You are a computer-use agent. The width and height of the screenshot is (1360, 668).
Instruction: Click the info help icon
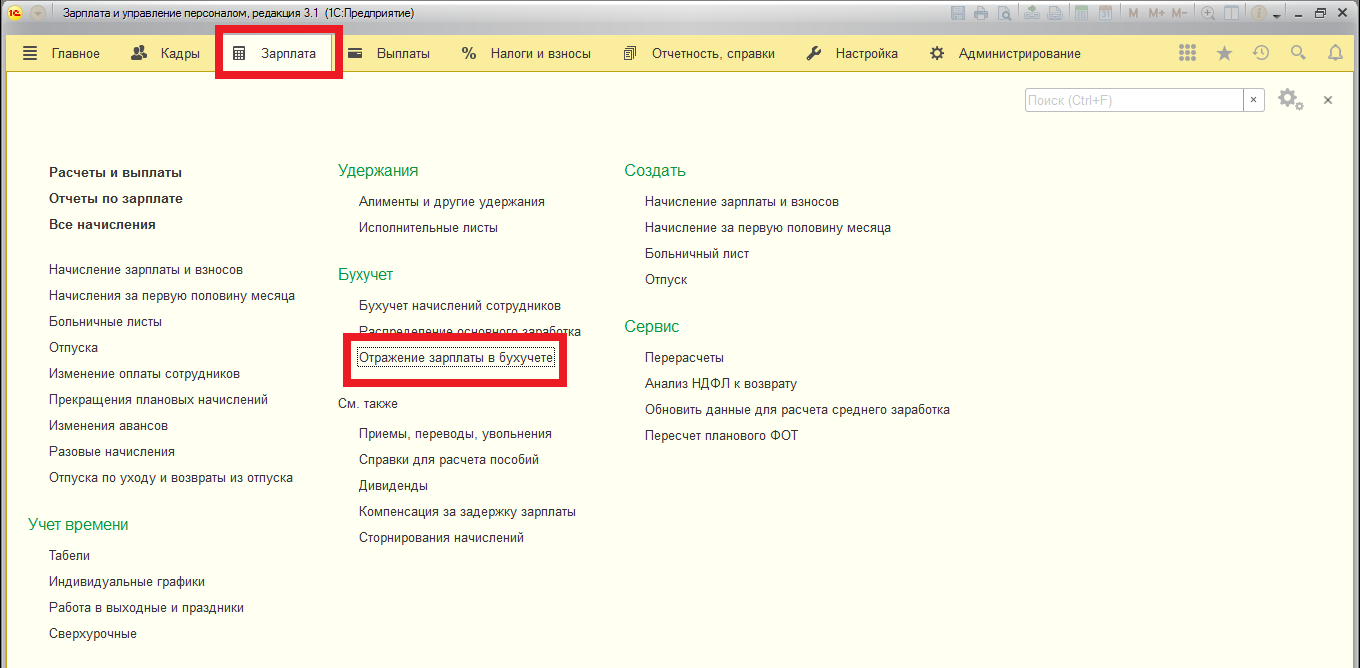1259,13
